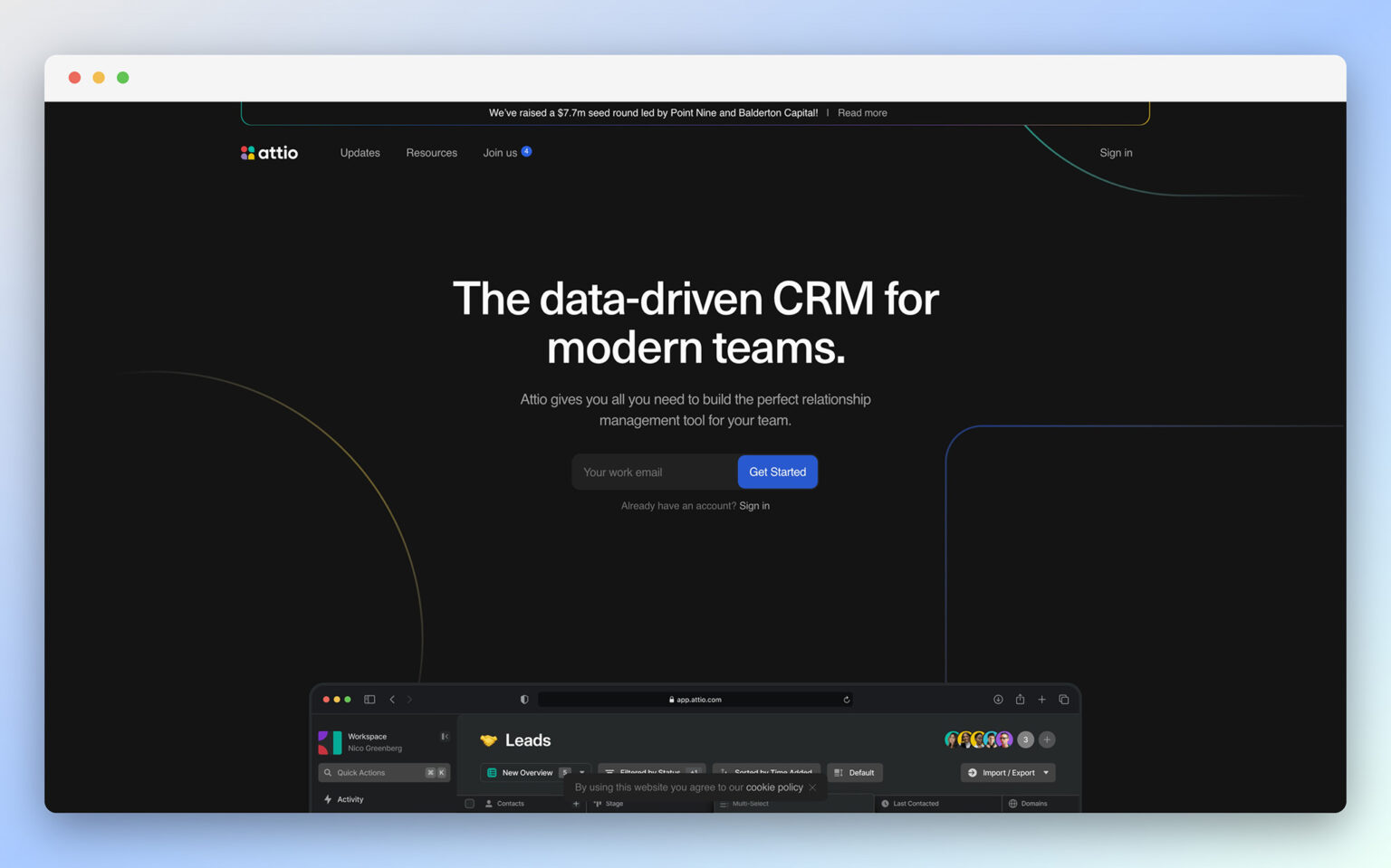Viewport: 1391px width, 868px height.
Task: Expand the Import / Export dropdown
Action: 1046,772
